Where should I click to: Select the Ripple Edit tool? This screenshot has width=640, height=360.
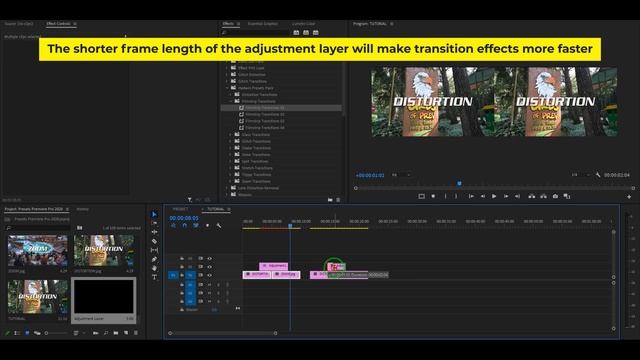point(154,232)
